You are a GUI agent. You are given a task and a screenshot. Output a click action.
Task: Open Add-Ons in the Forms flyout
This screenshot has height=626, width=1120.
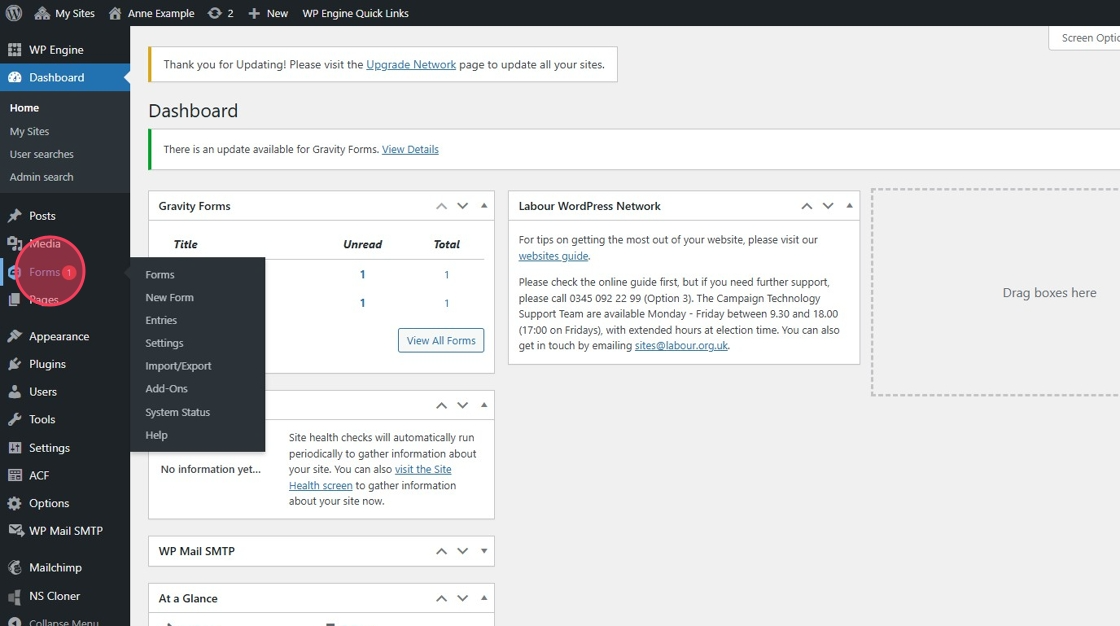point(166,389)
